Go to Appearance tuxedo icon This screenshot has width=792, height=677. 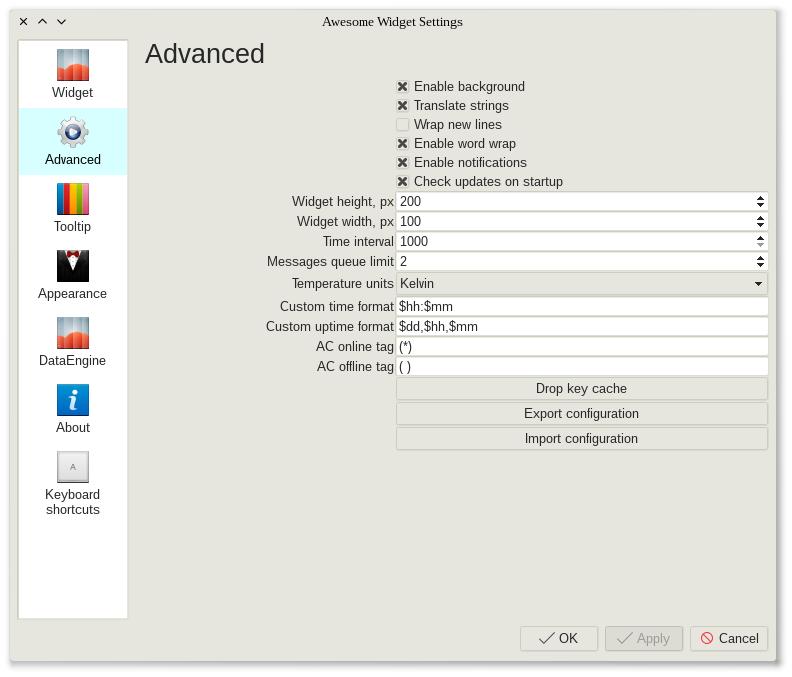click(73, 266)
